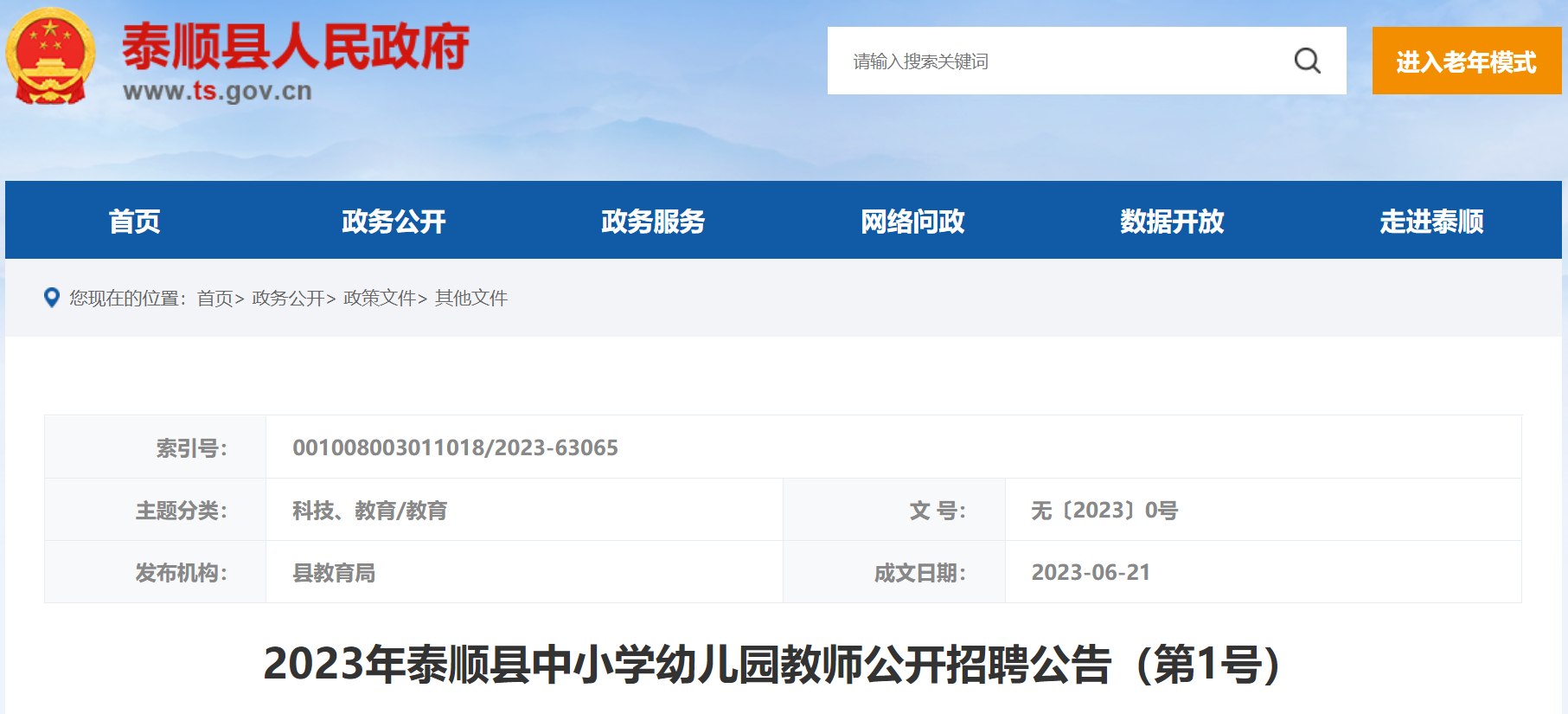This screenshot has height=714, width=1568.
Task: Go to 政务公开 in the breadcrumb
Action: coord(288,298)
